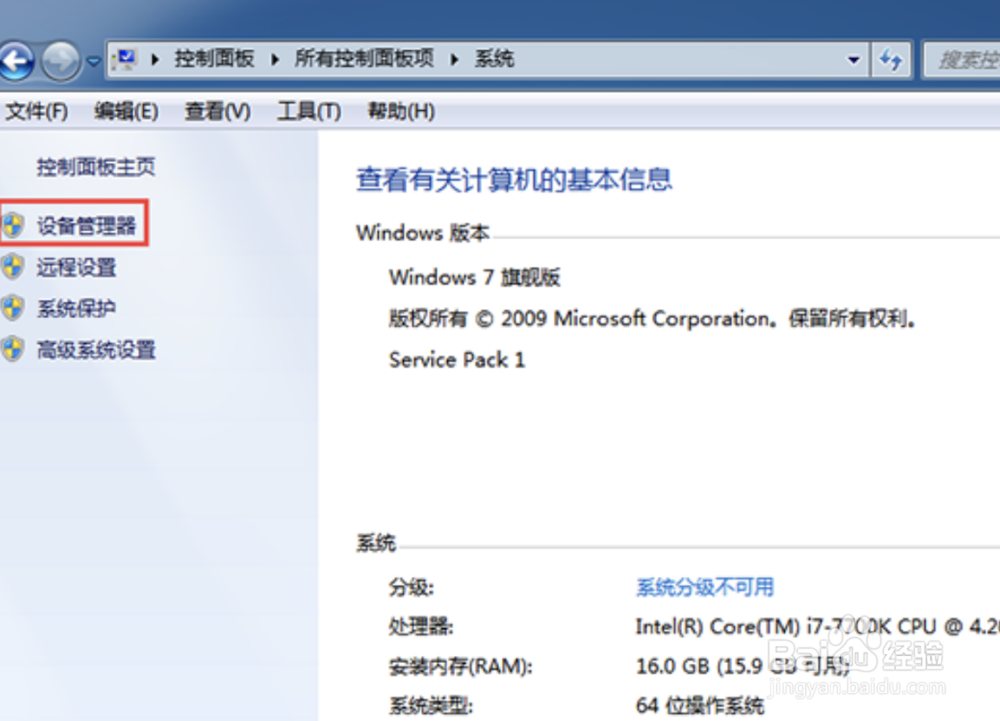
Task: Open the 工具(T) menu
Action: click(x=309, y=112)
